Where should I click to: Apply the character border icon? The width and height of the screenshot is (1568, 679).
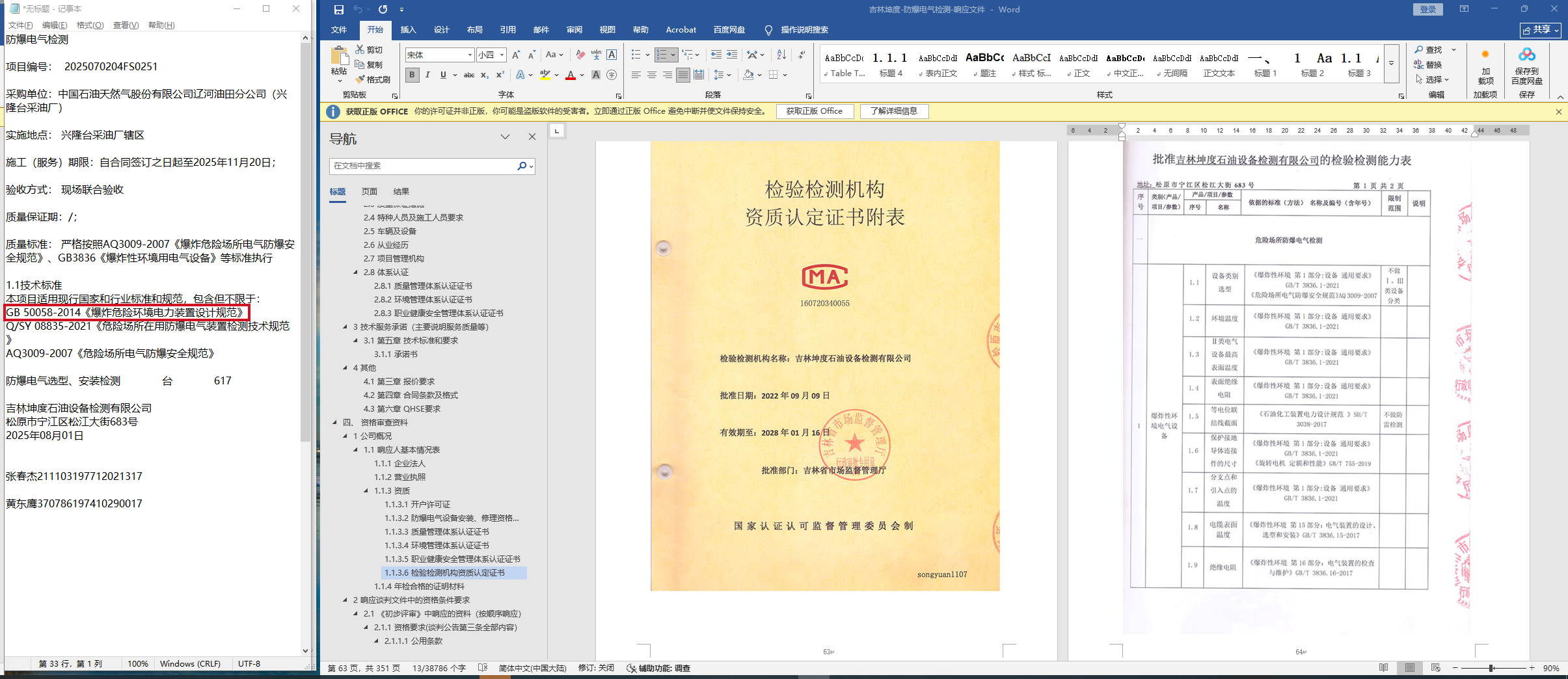pos(612,55)
